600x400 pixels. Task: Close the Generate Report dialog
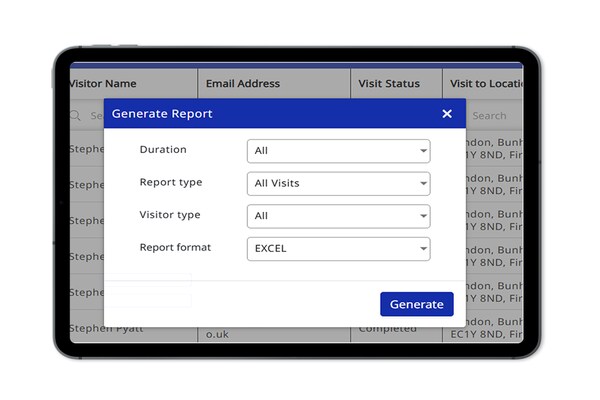[447, 114]
